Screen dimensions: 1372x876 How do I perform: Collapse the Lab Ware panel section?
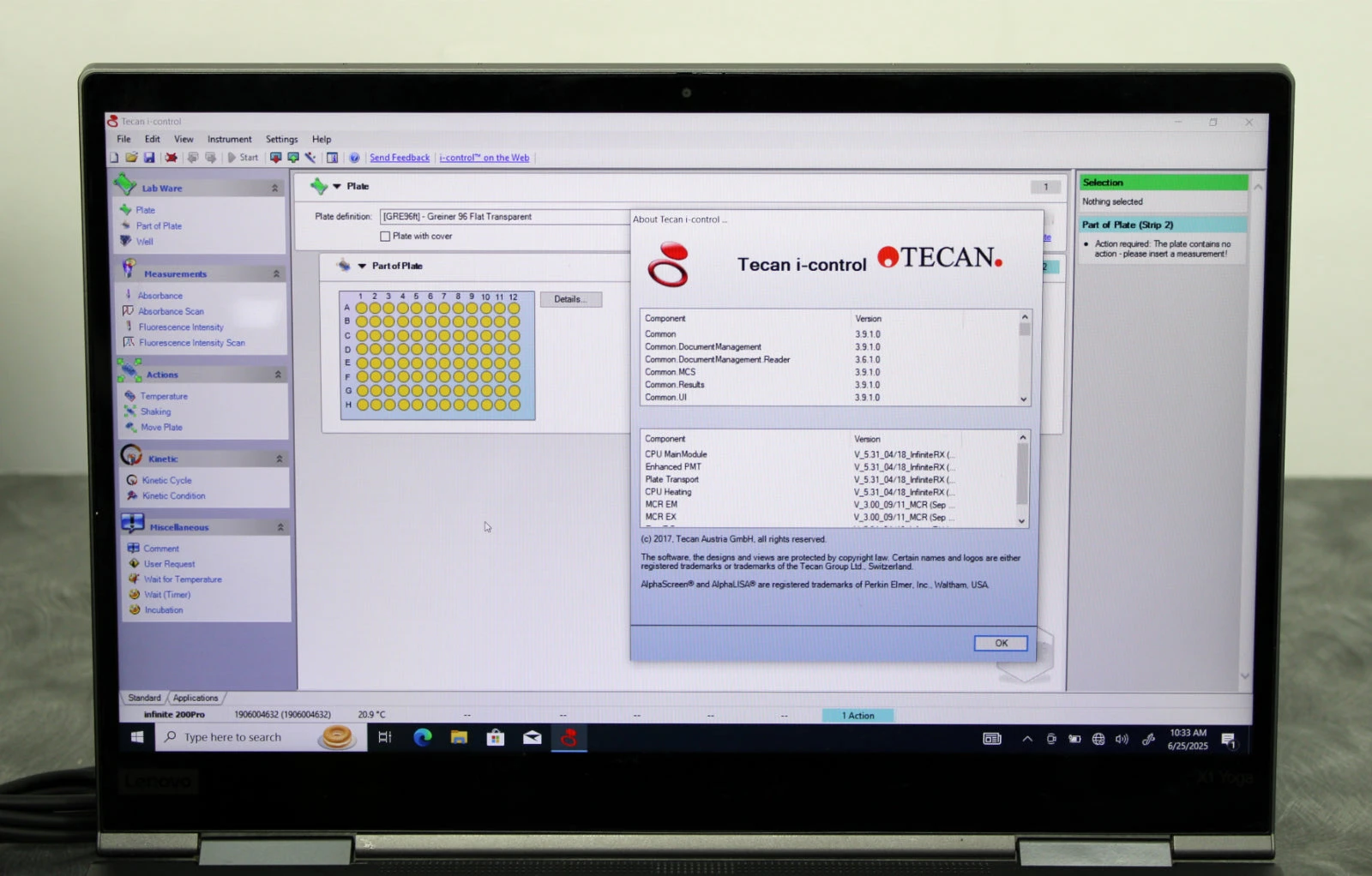pos(274,188)
